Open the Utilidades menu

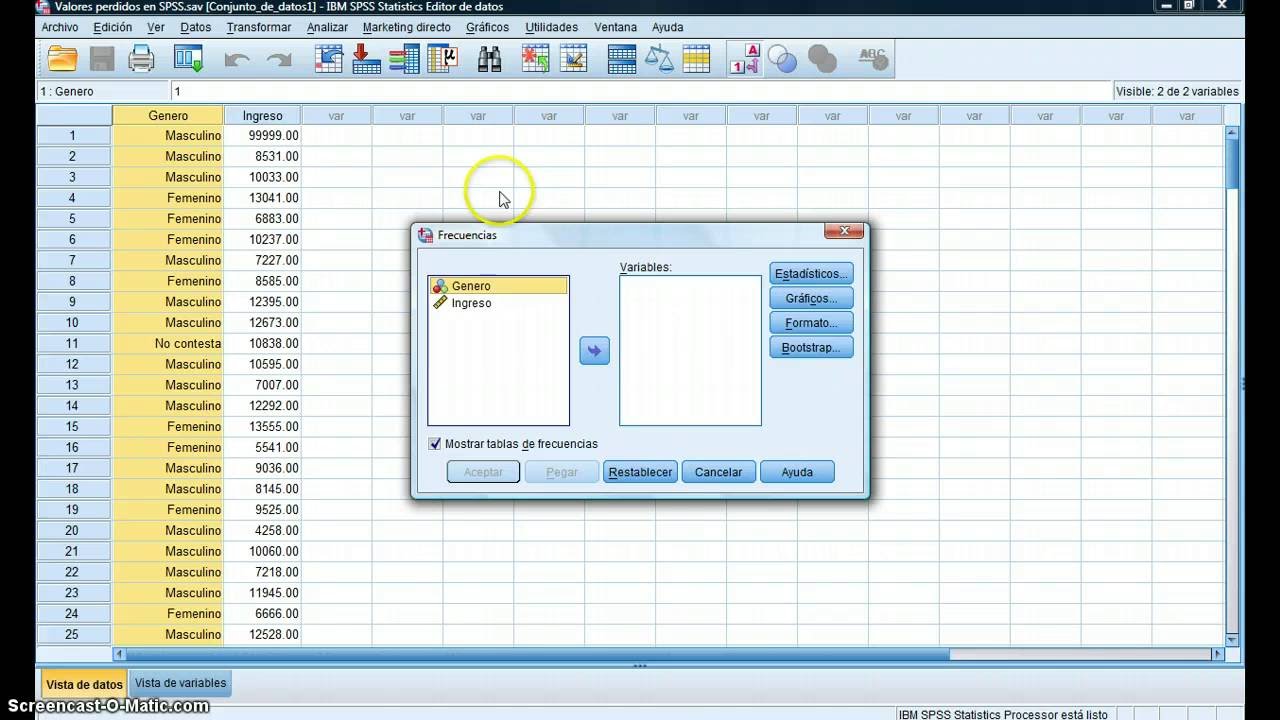click(552, 27)
